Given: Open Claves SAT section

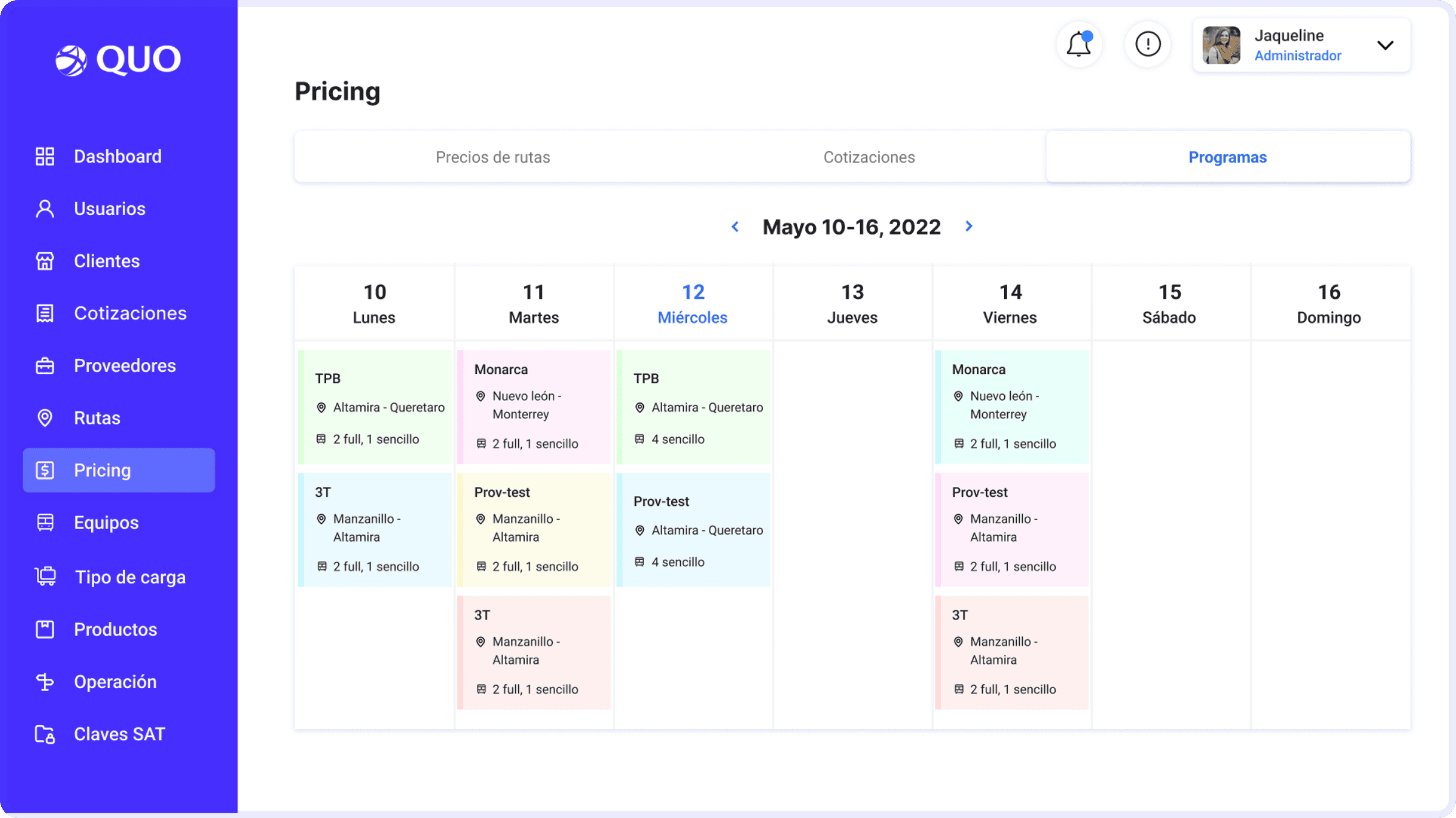Looking at the screenshot, I should (x=119, y=734).
